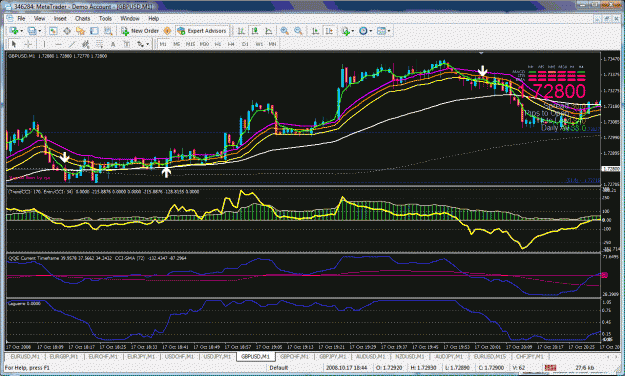The width and height of the screenshot is (625, 376).
Task: Select the Arrows drawing tool icon
Action: click(140, 44)
